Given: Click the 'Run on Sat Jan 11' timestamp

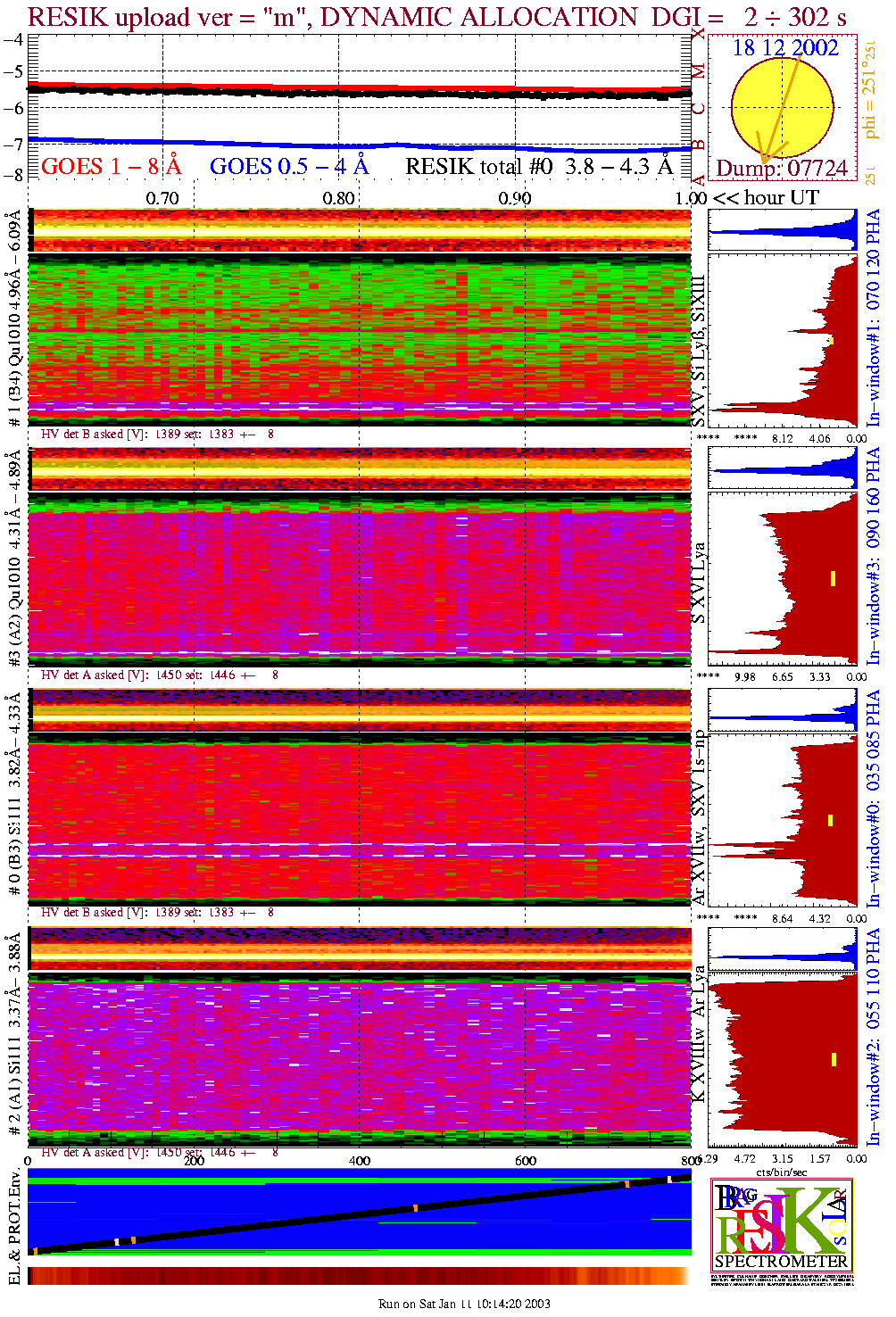Looking at the screenshot, I should pyautogui.click(x=464, y=1304).
